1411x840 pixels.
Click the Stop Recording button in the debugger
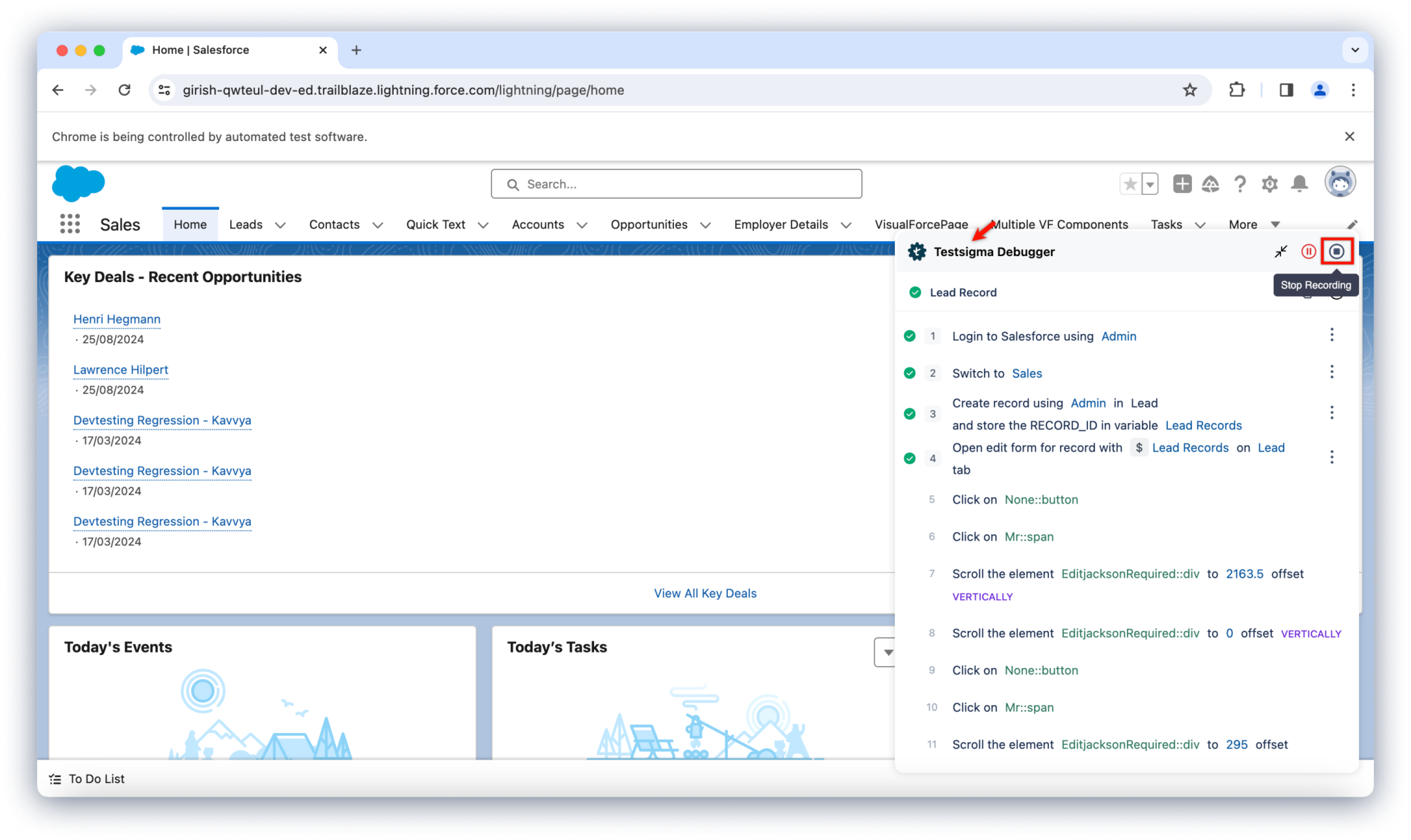click(x=1336, y=251)
